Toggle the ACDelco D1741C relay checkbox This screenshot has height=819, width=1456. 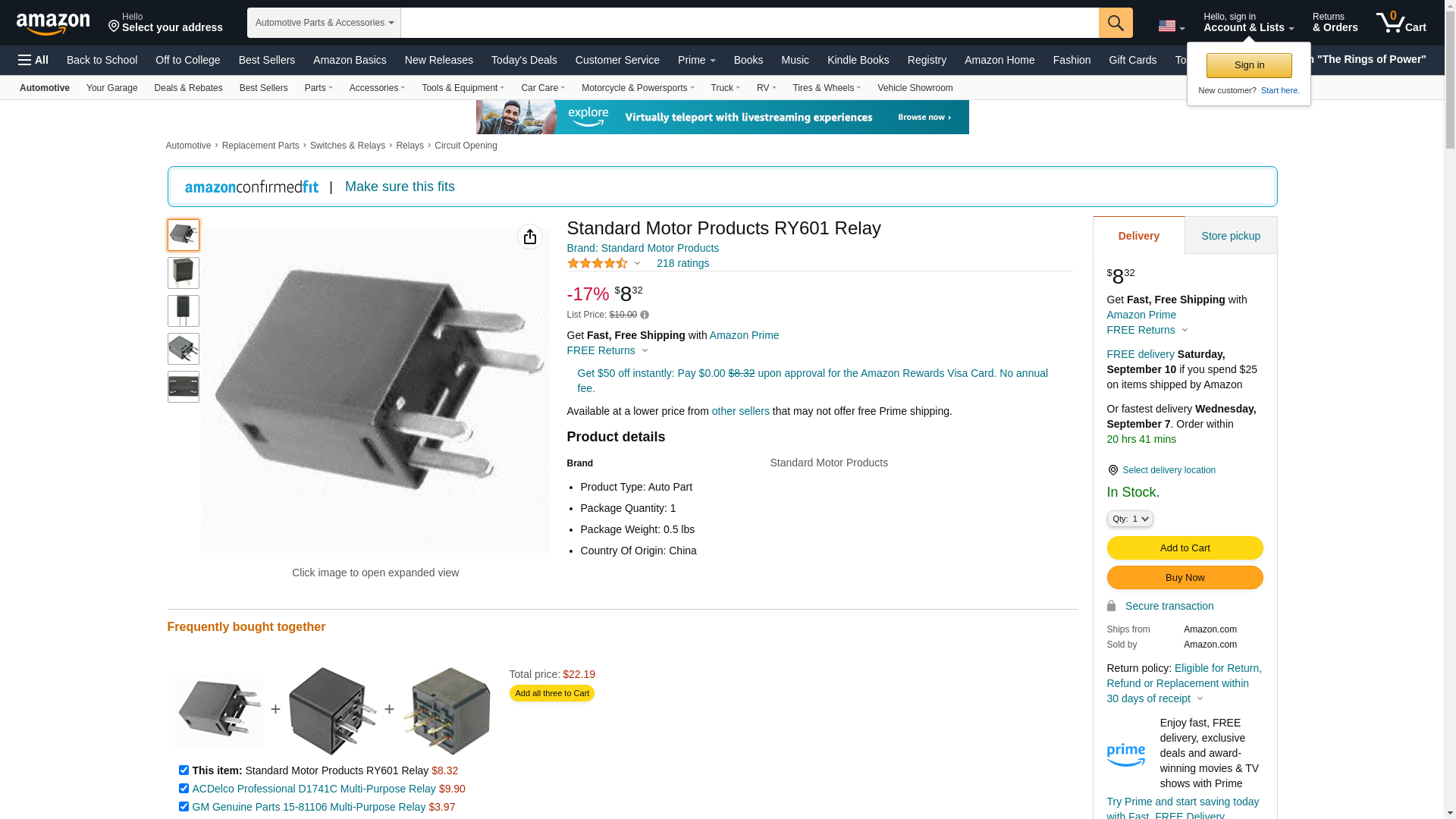[184, 788]
